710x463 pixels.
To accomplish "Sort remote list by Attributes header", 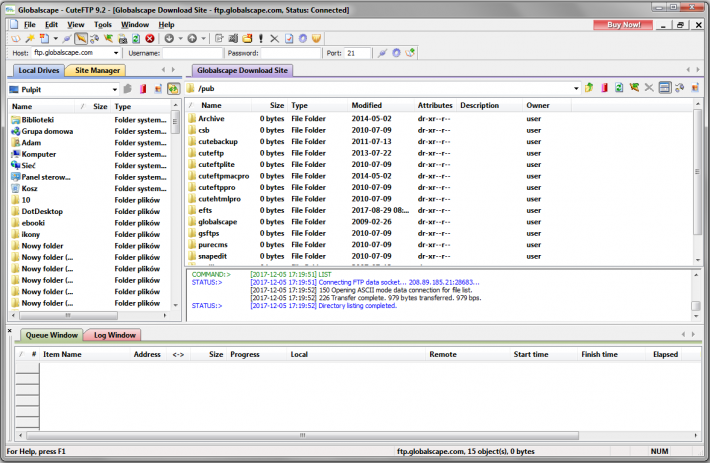I will (435, 105).
